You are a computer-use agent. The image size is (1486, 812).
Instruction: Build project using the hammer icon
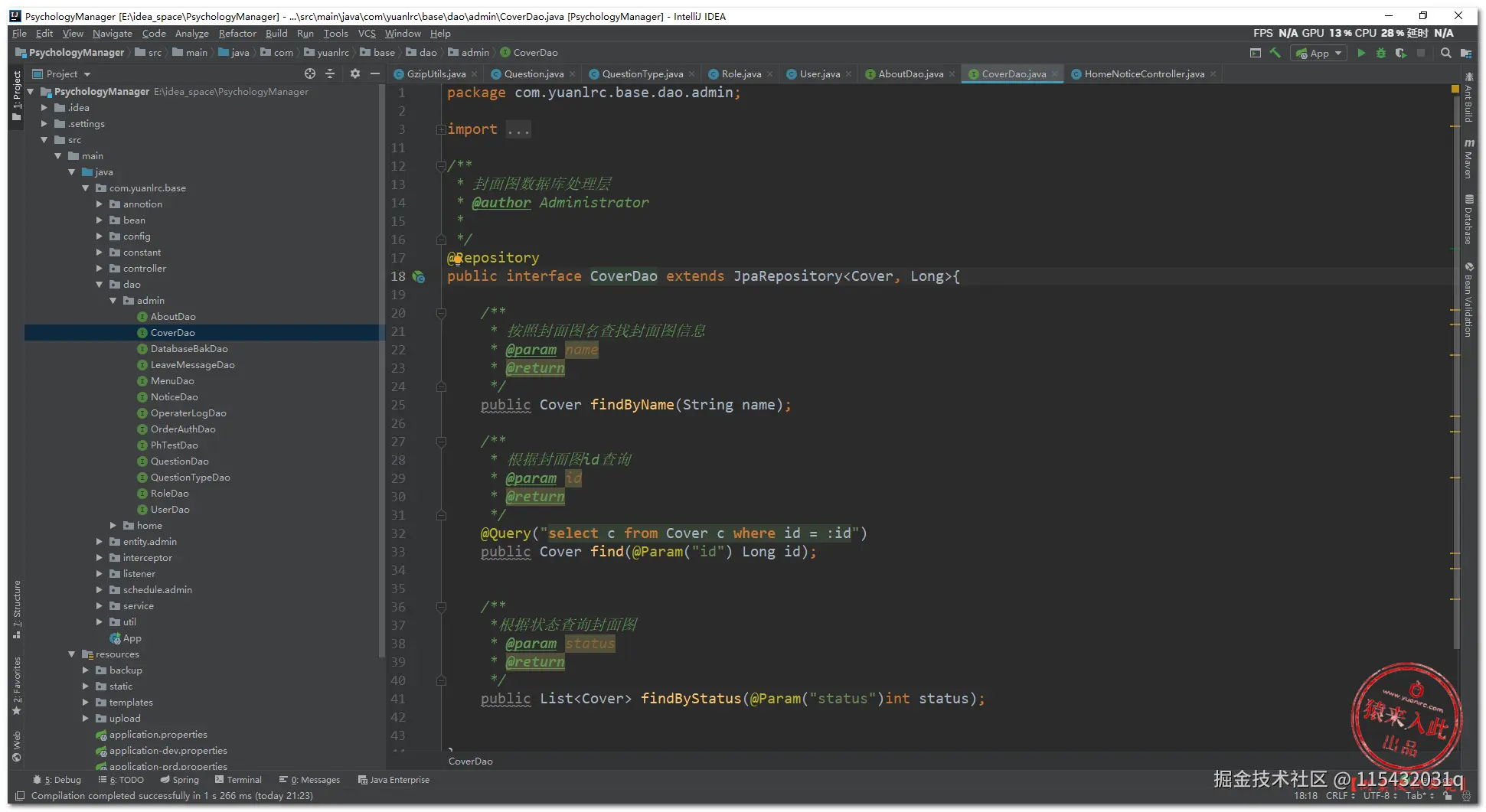point(1275,53)
